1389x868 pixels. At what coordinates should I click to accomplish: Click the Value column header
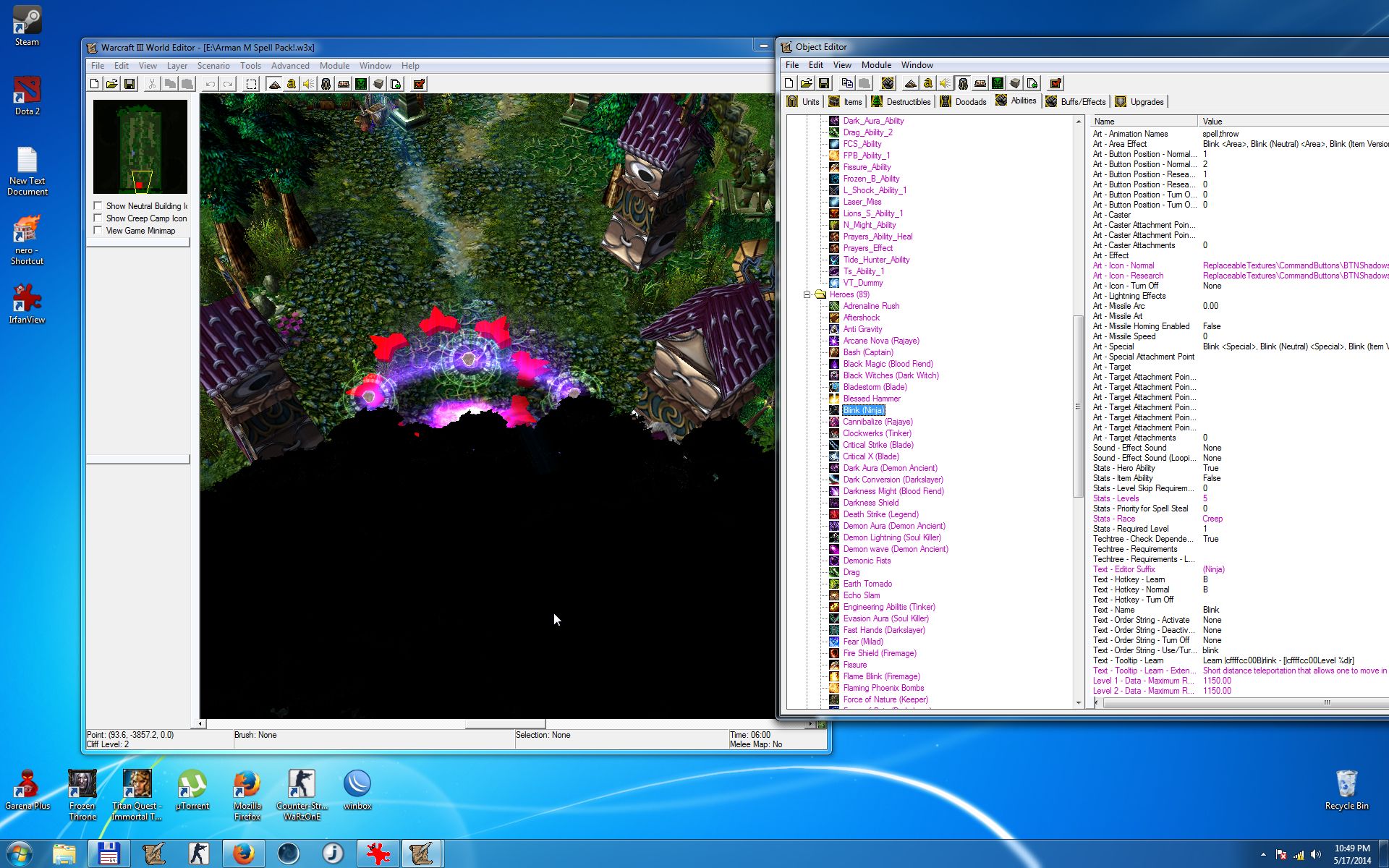coord(1294,122)
